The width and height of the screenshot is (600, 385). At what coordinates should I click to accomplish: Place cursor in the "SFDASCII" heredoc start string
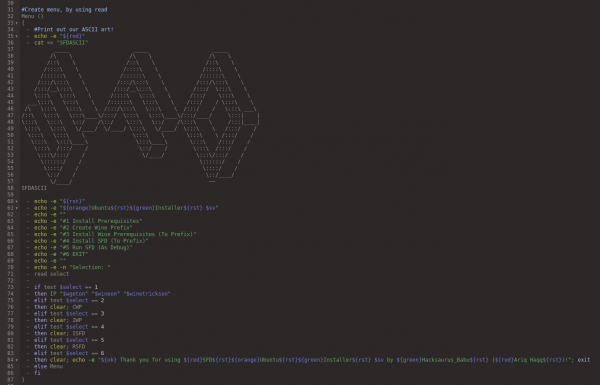pos(72,43)
